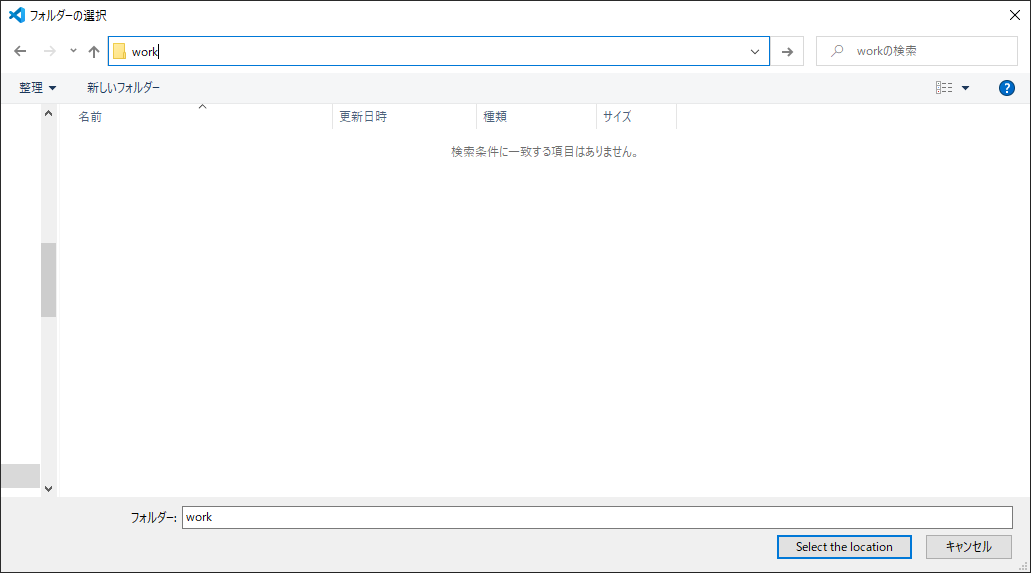This screenshot has height=573, width=1031.
Task: Change view with the view layout icon
Action: coord(944,87)
